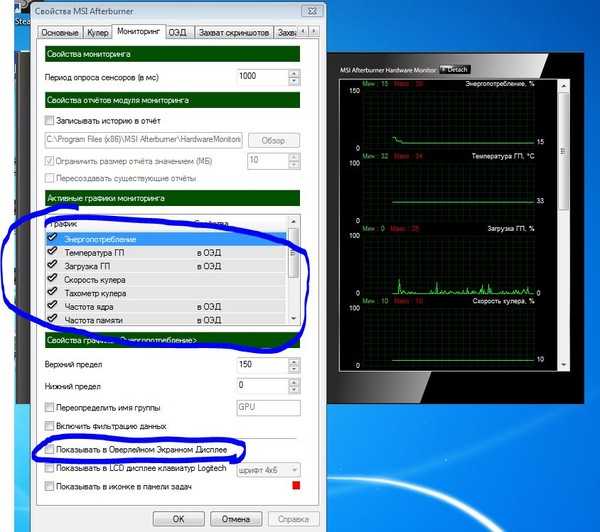
Task: Open the ОЭД tab
Action: tap(178, 33)
